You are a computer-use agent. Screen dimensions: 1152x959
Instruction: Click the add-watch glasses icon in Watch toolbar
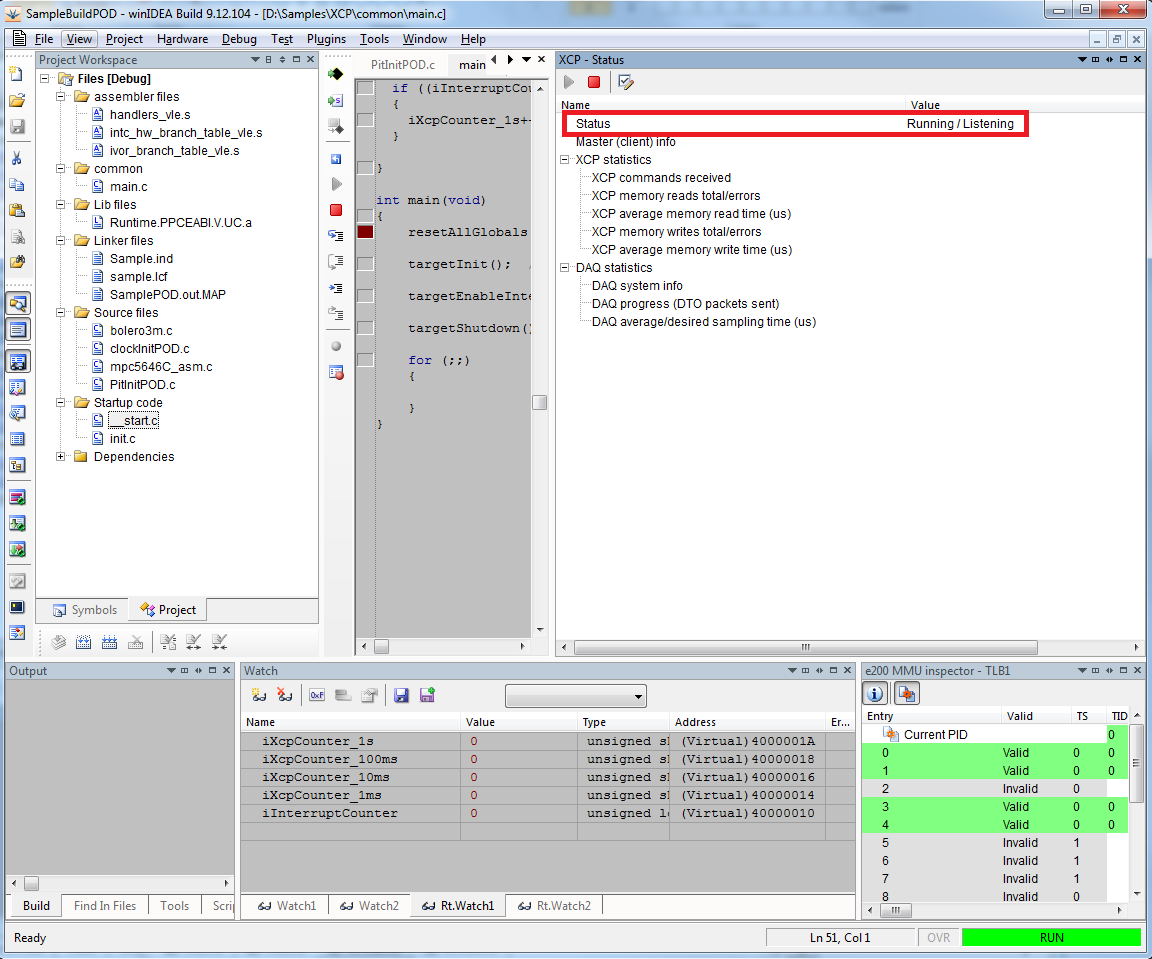(x=259, y=695)
